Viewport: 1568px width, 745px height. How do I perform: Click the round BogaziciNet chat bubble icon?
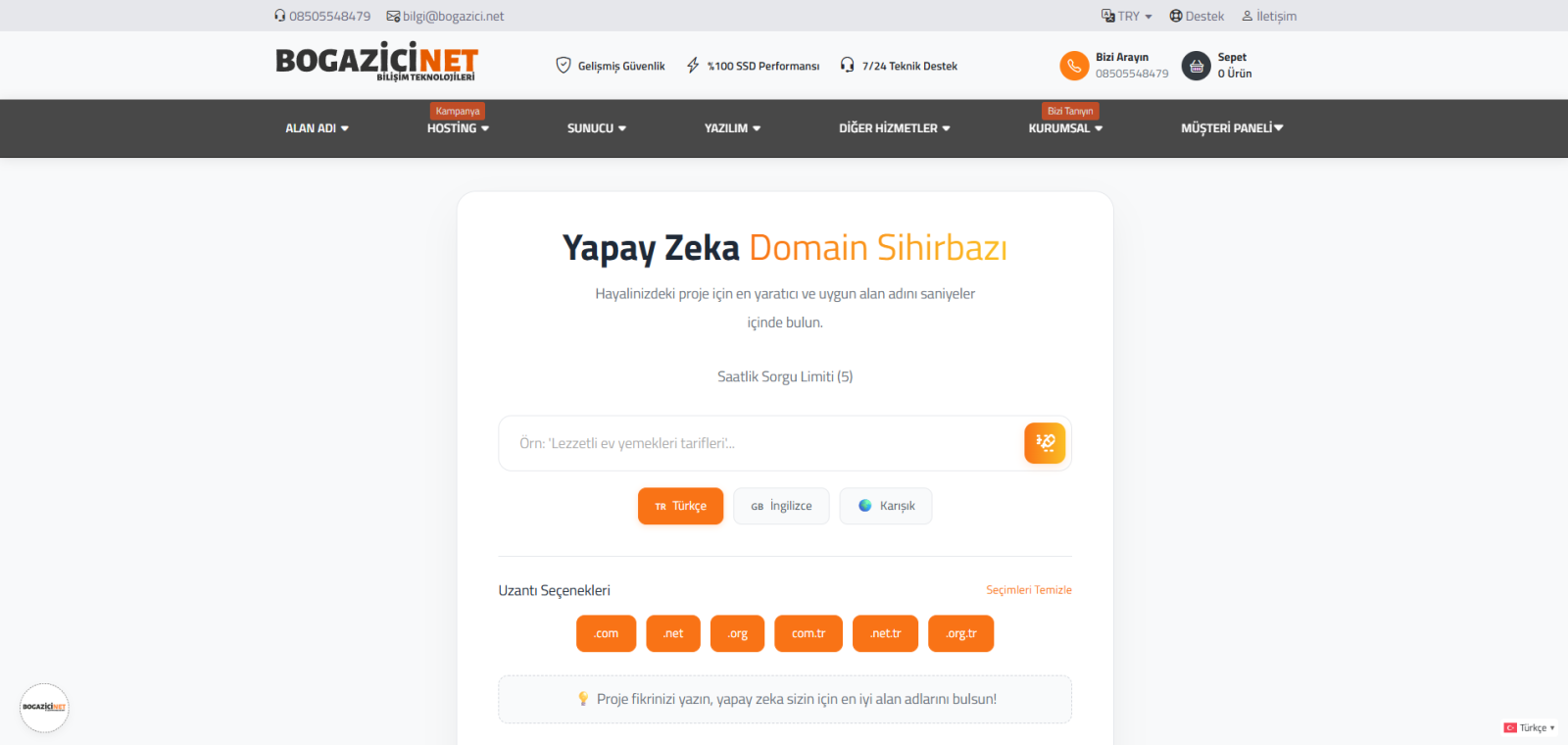click(44, 708)
